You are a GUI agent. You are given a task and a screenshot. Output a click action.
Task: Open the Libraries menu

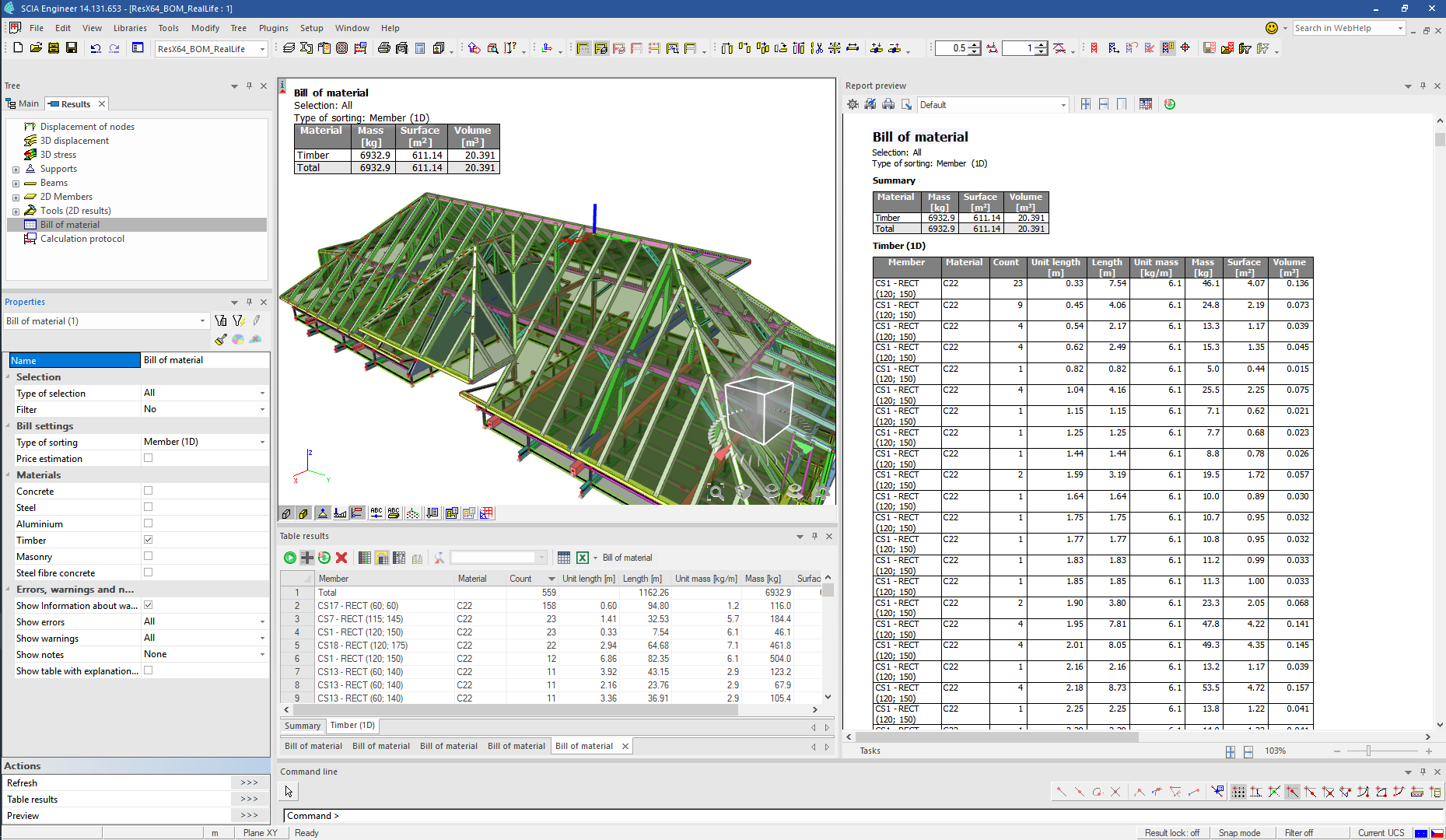pos(130,28)
